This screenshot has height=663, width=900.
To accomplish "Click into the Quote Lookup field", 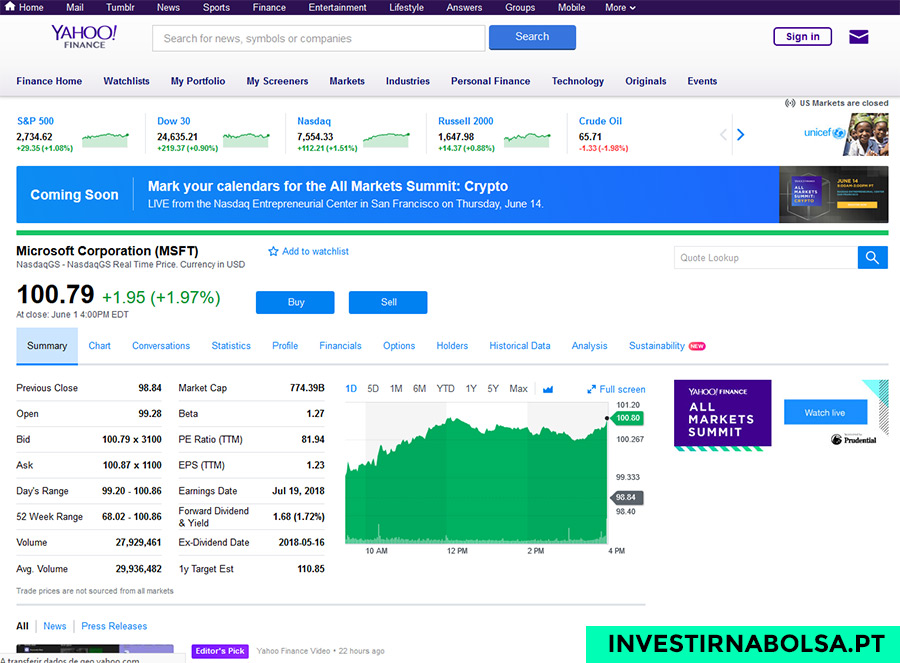I will 766,258.
